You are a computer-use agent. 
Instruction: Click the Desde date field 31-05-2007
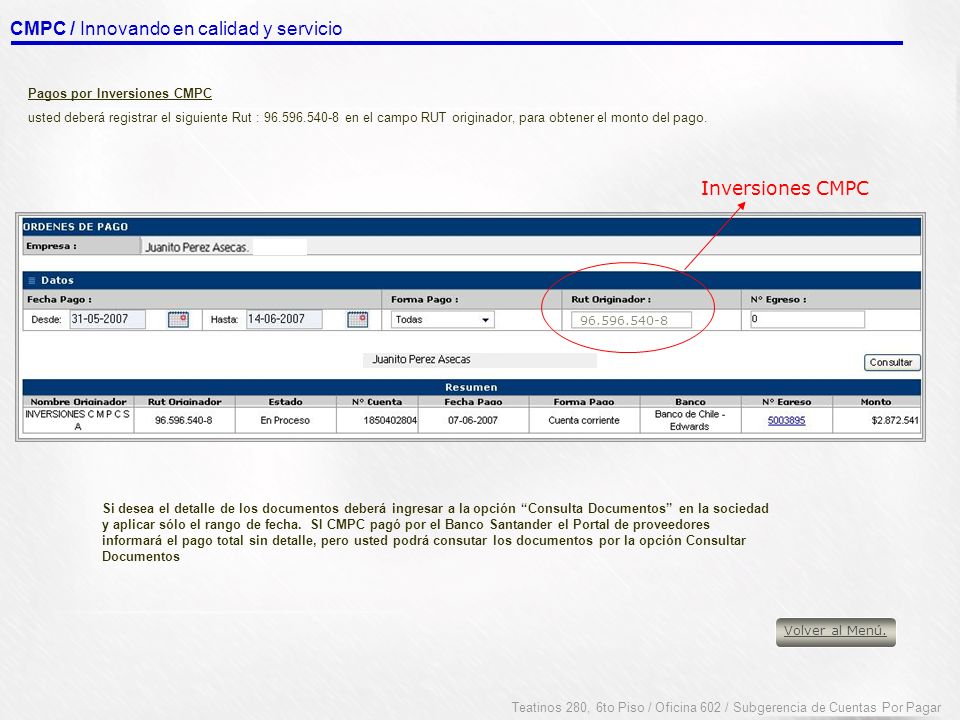108,319
